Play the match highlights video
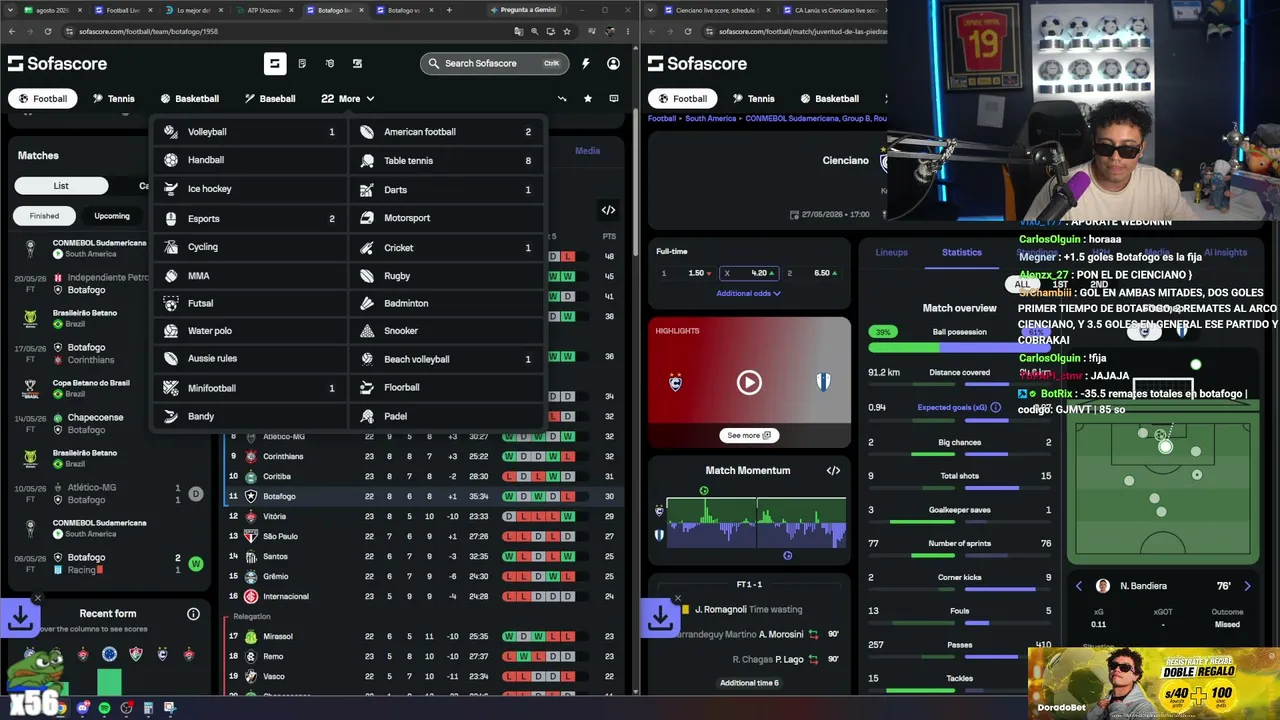The image size is (1280, 720). point(749,382)
